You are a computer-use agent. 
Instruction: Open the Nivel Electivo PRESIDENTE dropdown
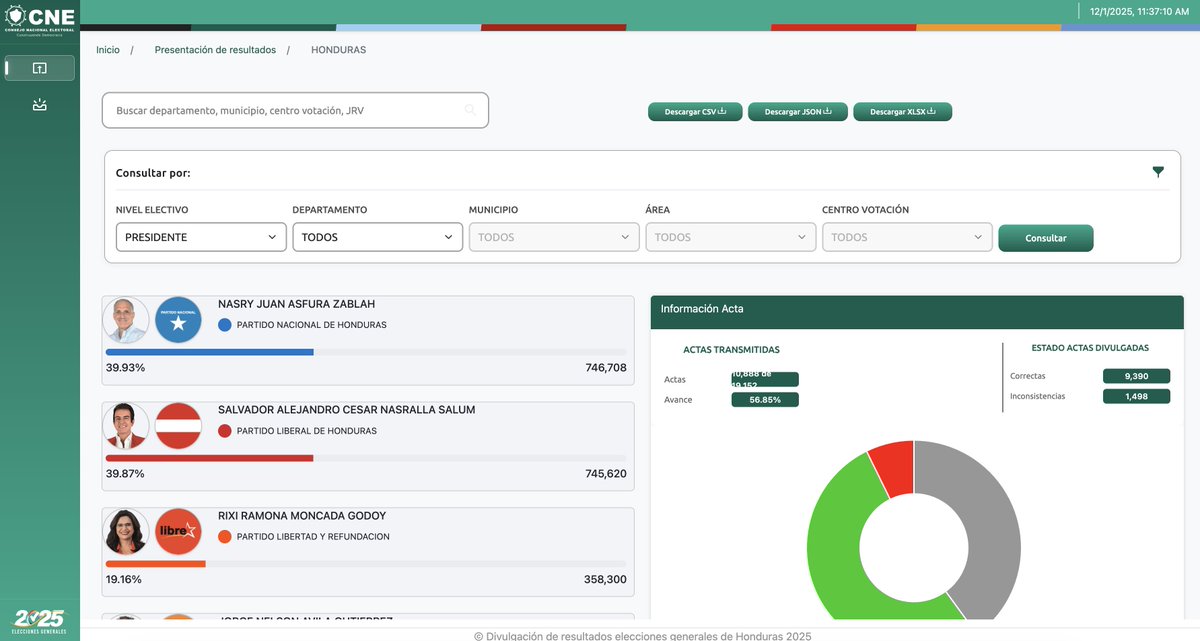[202, 237]
